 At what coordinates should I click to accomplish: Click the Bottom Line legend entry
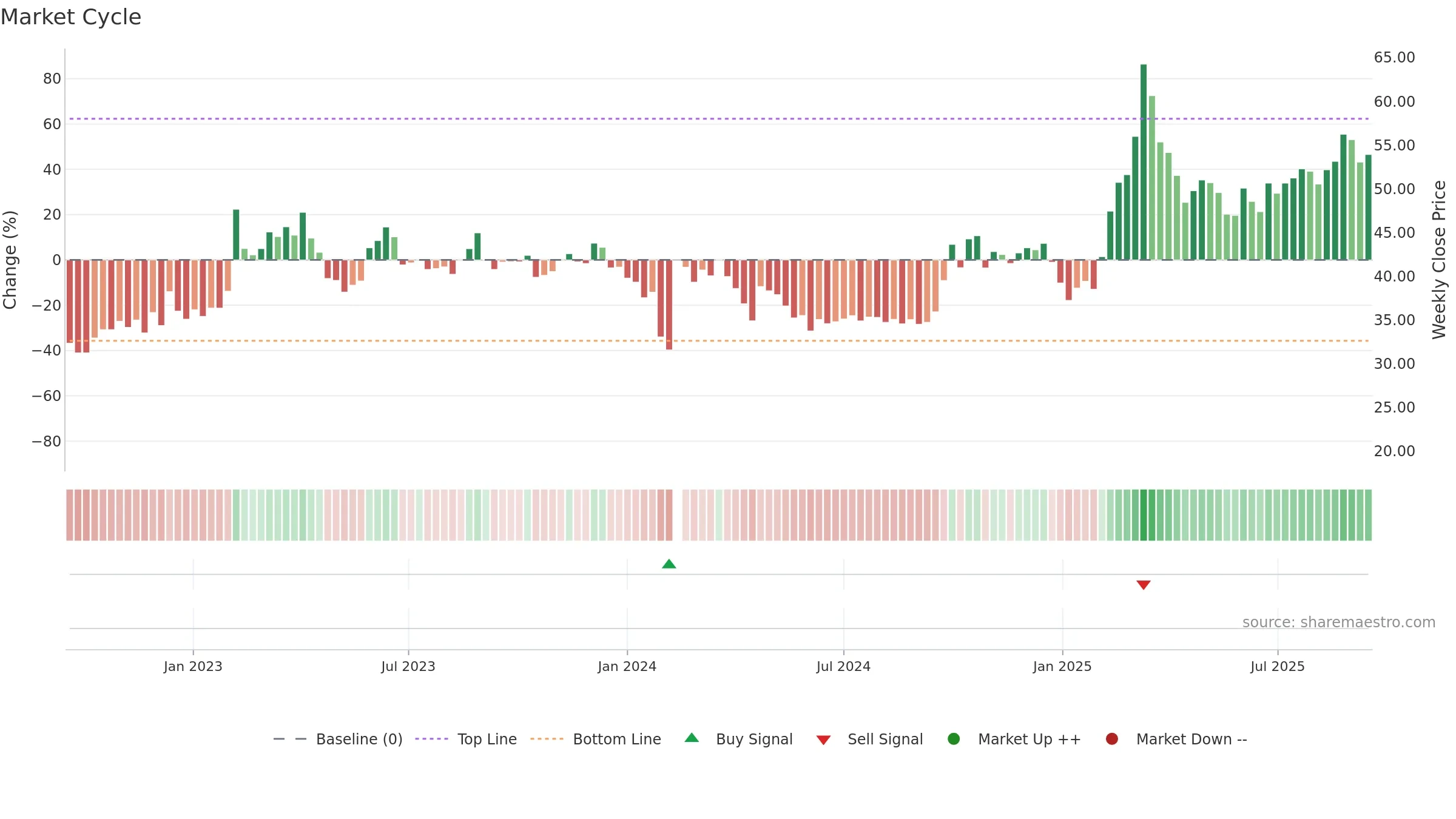pyautogui.click(x=596, y=739)
